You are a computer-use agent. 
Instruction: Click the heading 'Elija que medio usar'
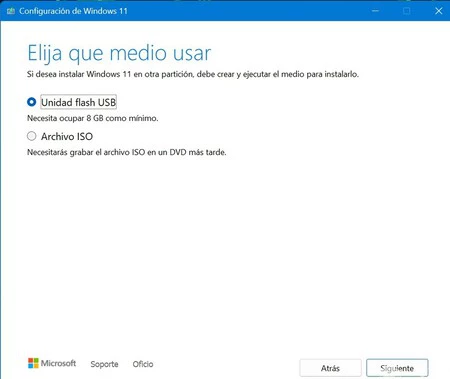119,53
